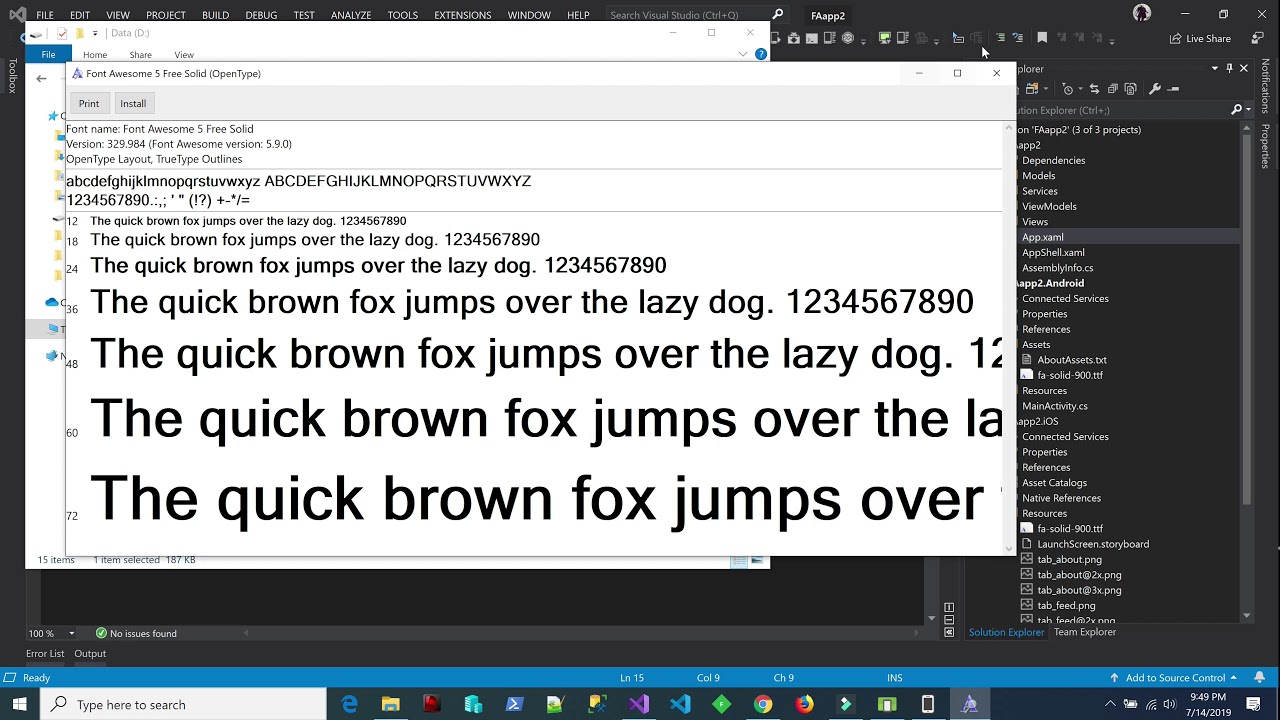Open Google Chrome from the taskbar
The width and height of the screenshot is (1280, 720).
point(763,704)
